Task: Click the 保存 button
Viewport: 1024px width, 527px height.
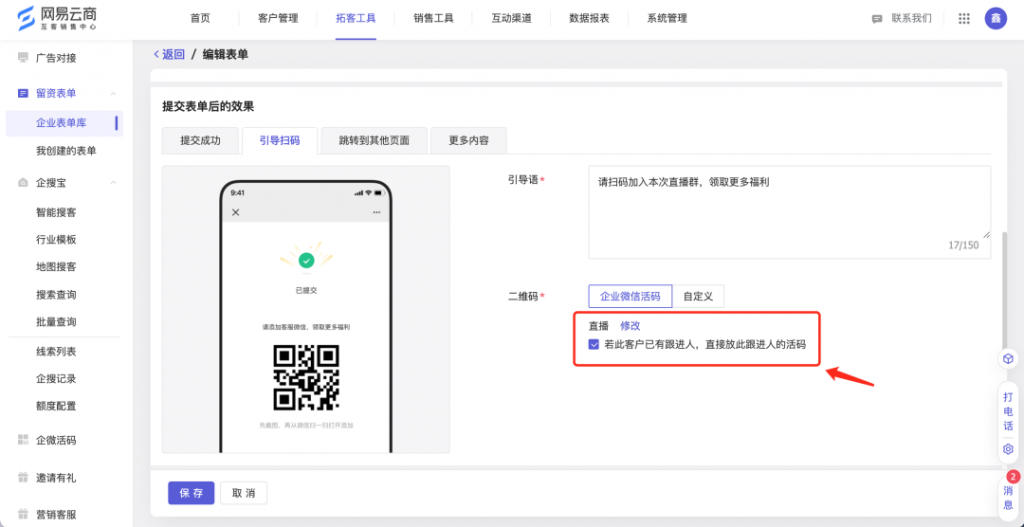Action: click(x=191, y=493)
